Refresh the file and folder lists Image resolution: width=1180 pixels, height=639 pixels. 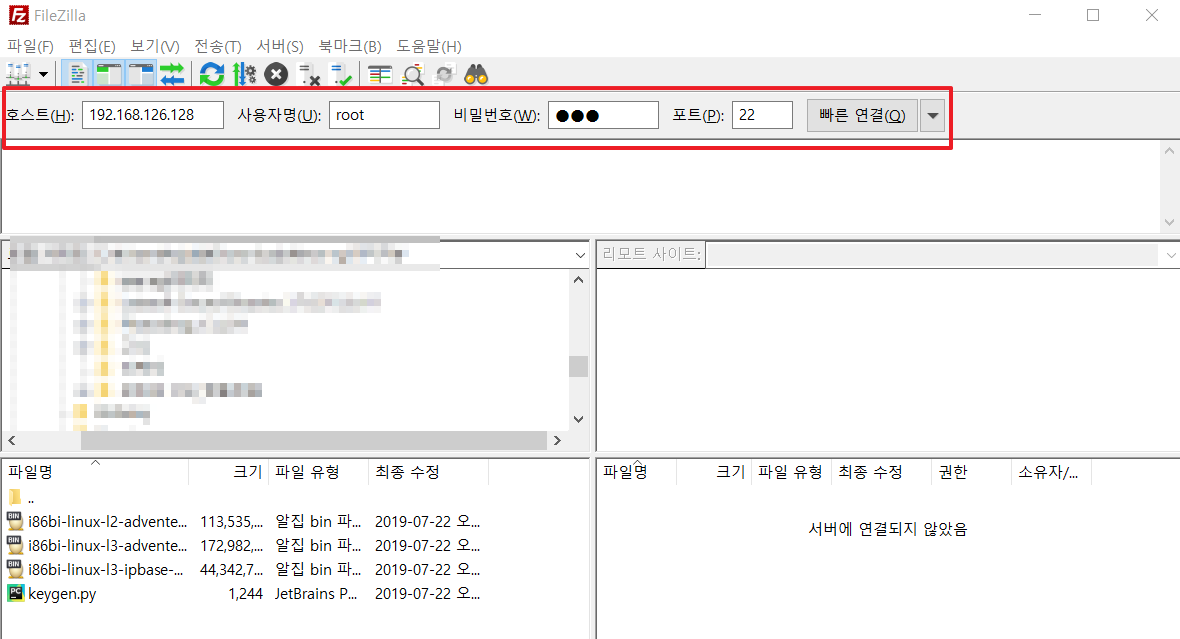pos(211,75)
